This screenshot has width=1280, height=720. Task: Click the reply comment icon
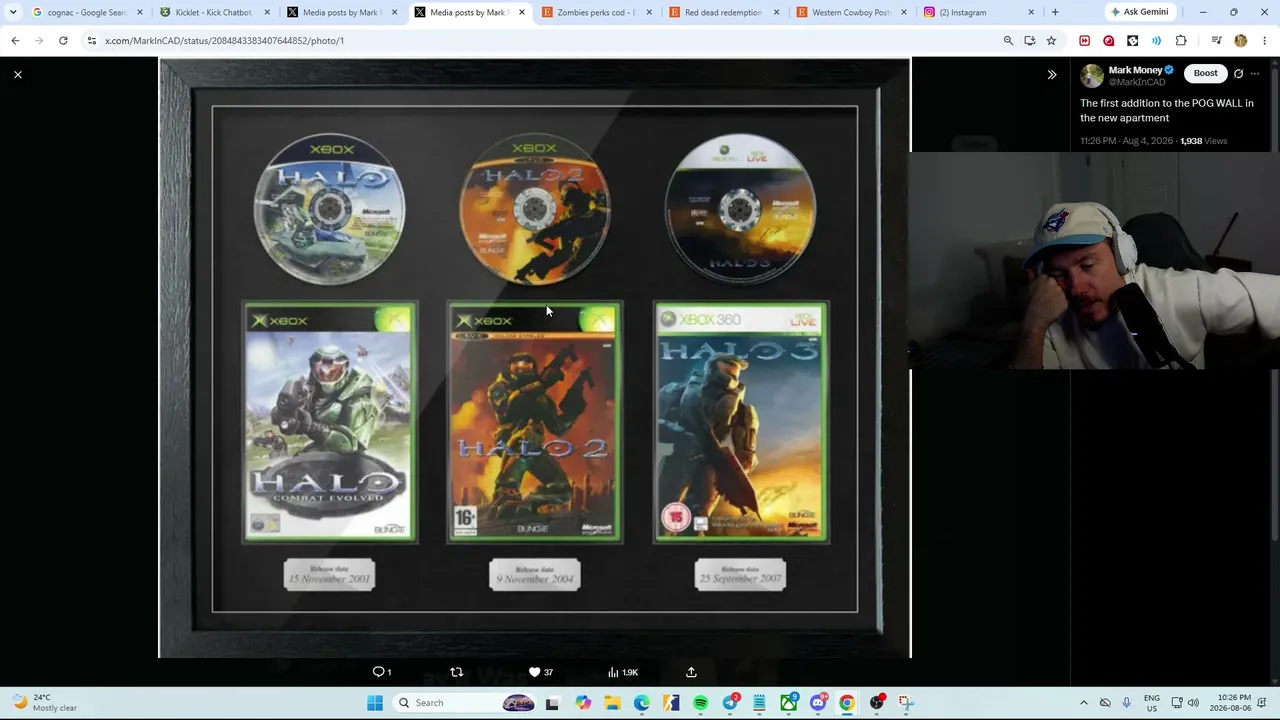tap(379, 672)
